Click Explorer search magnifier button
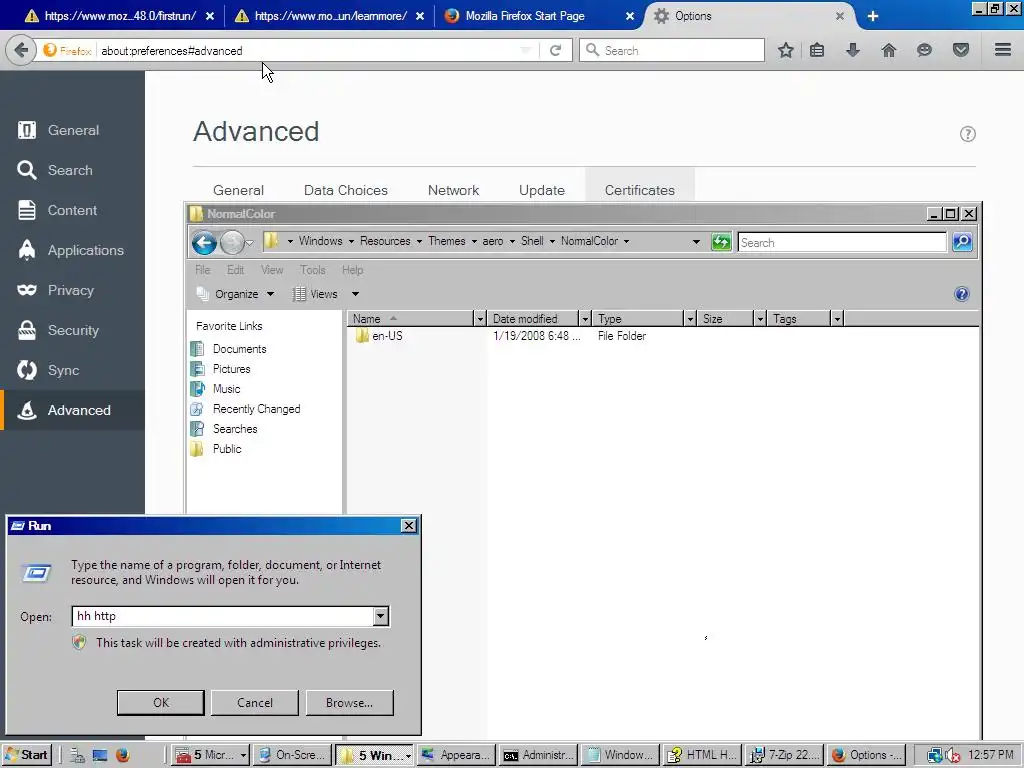Screen dimensions: 1024x768 963,242
